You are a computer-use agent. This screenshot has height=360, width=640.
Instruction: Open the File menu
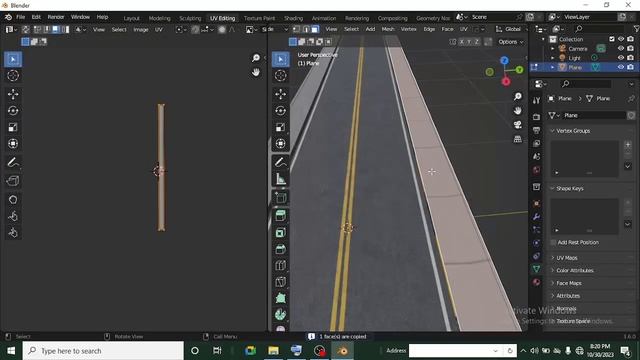20,17
